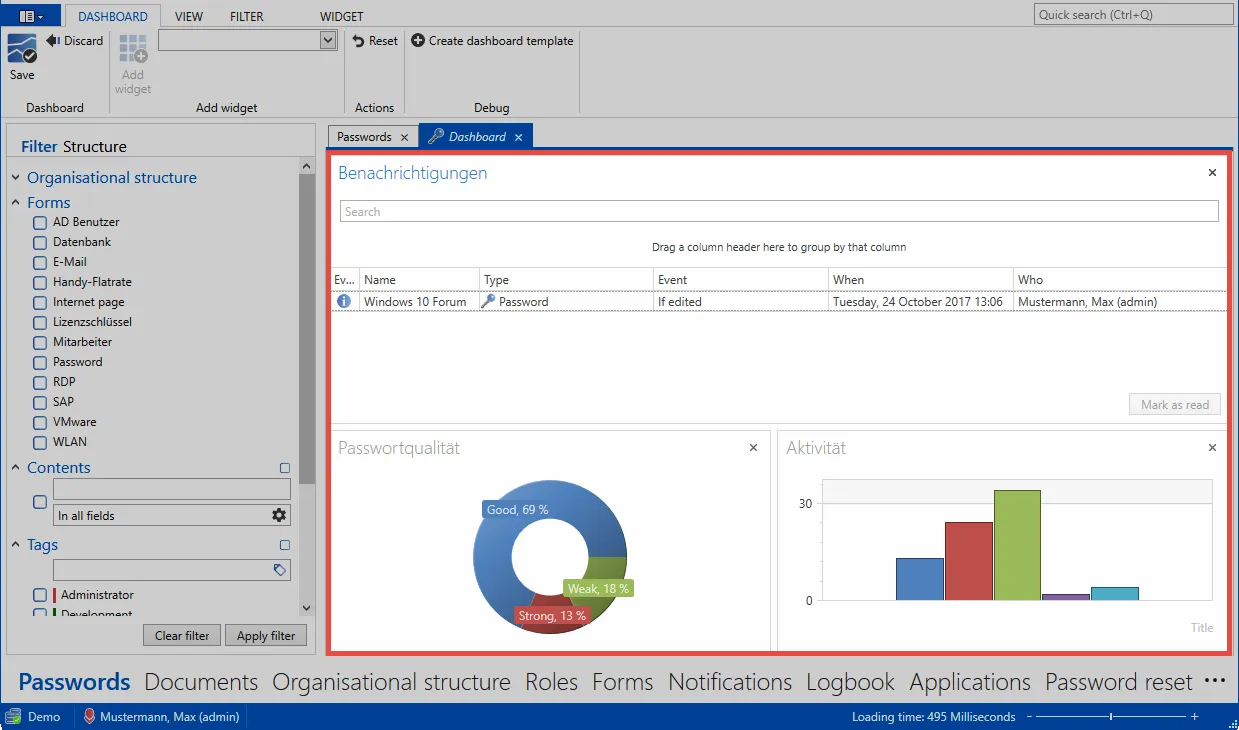
Task: Click the Discard icon in the ribbon
Action: coord(54,41)
